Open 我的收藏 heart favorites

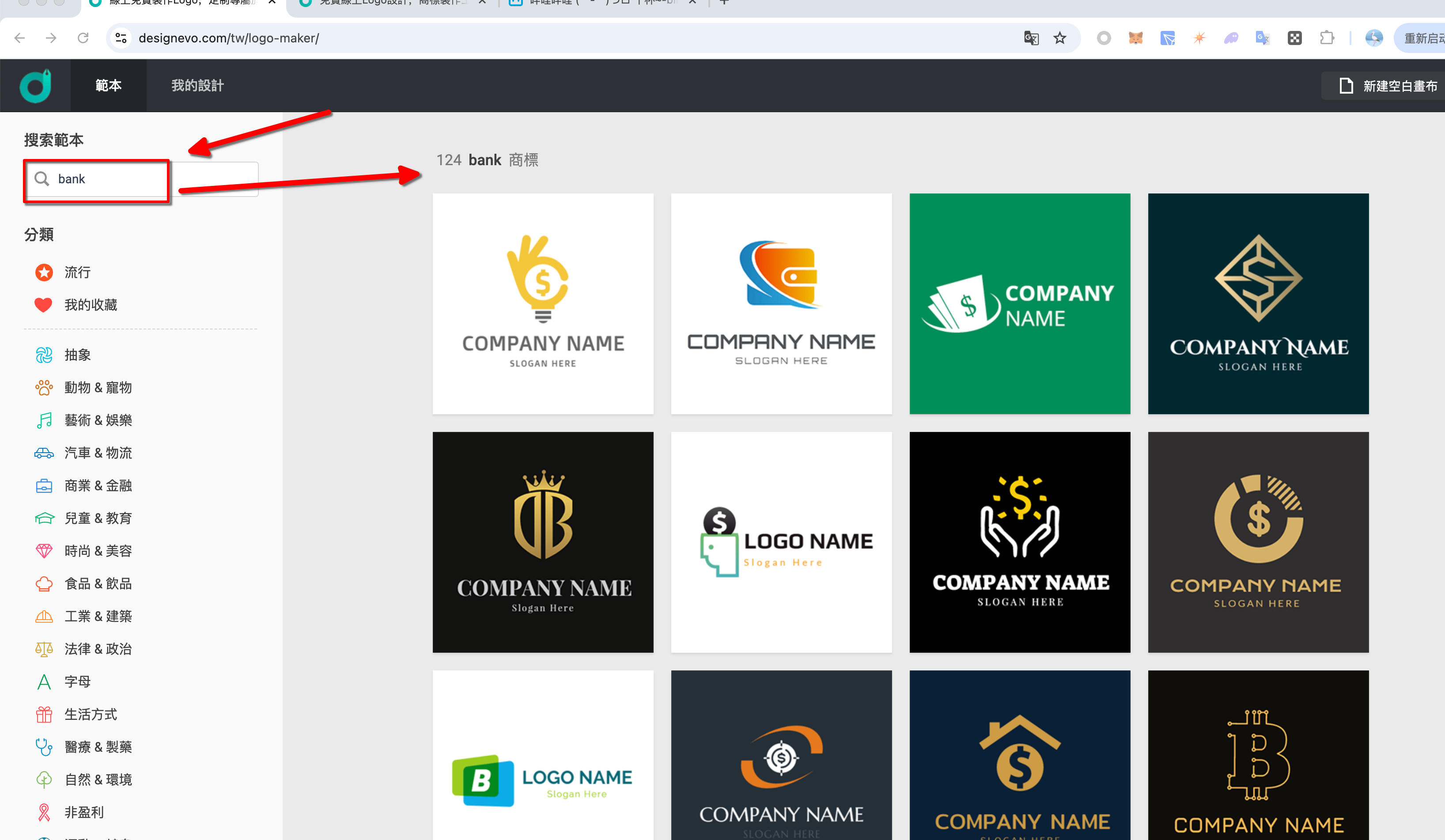[44, 305]
